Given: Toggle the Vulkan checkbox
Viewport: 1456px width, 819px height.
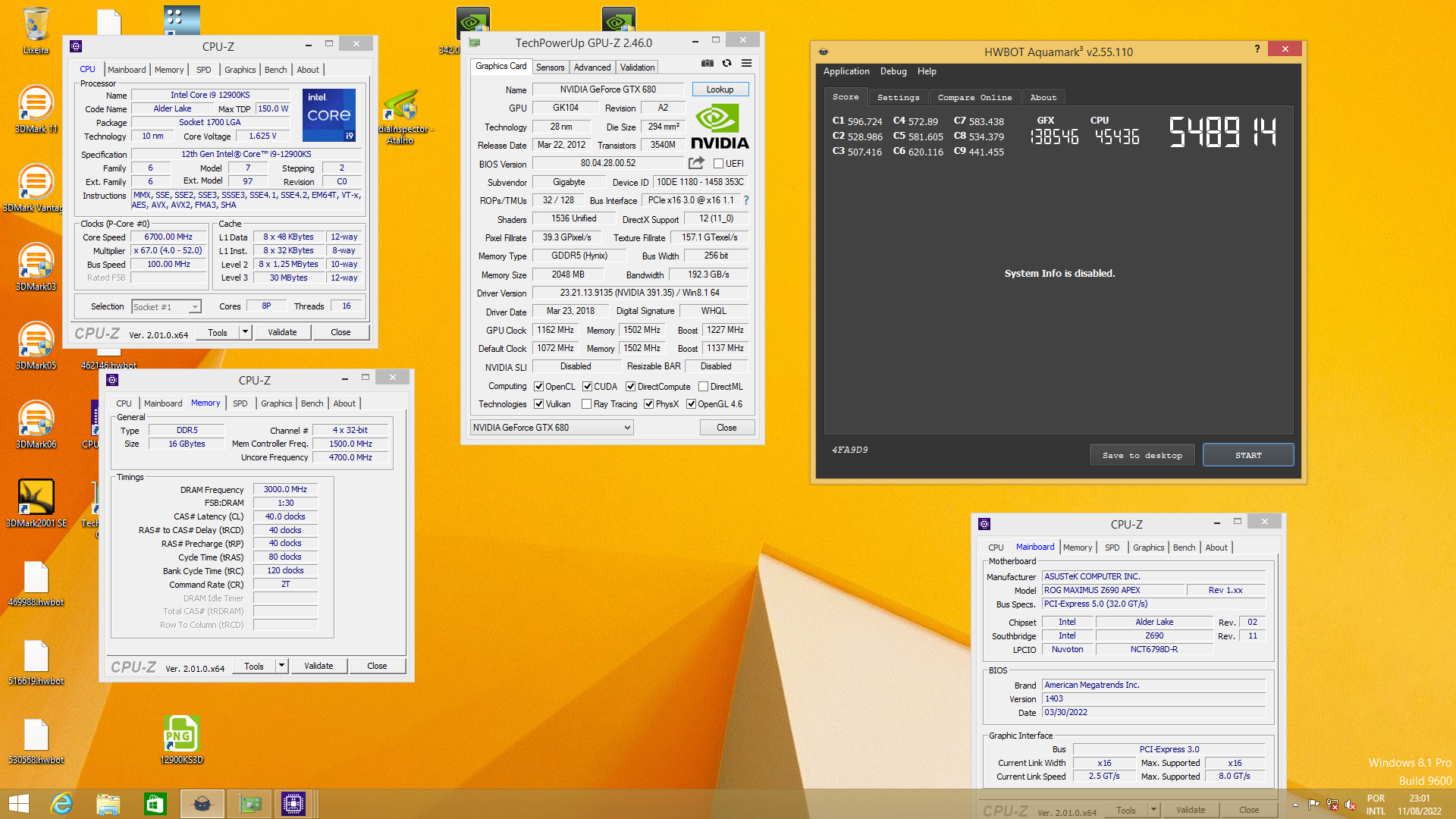Looking at the screenshot, I should coord(538,404).
